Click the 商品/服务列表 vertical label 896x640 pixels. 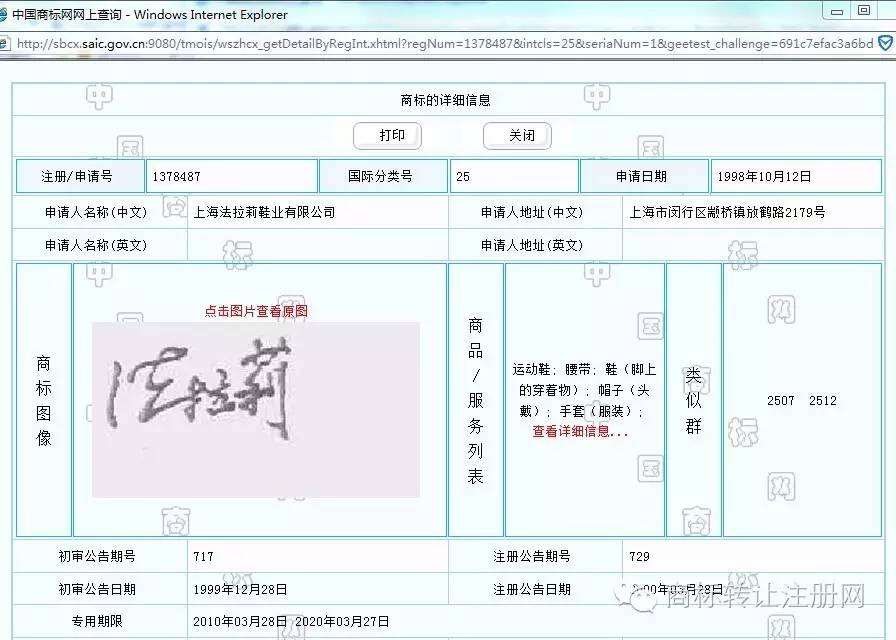[475, 400]
